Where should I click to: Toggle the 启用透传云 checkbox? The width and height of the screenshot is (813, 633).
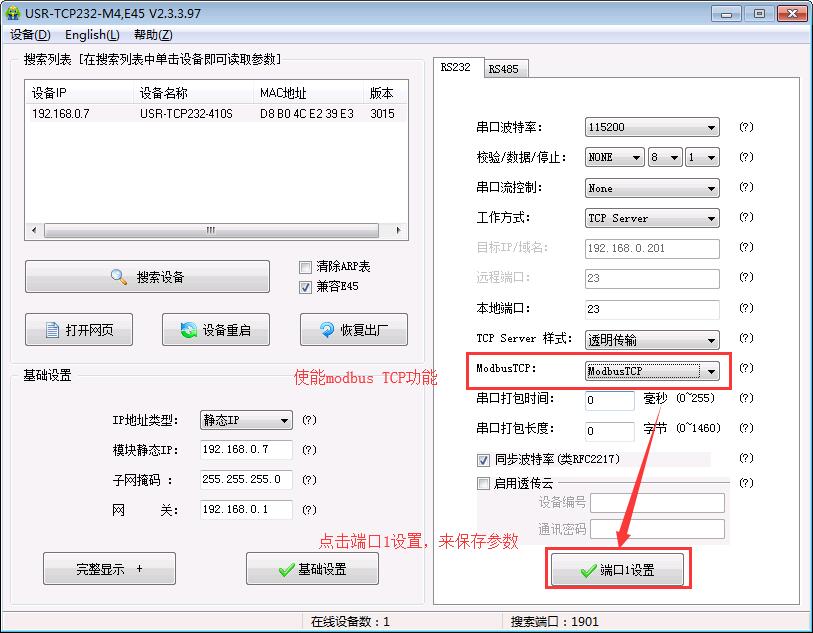click(x=484, y=484)
